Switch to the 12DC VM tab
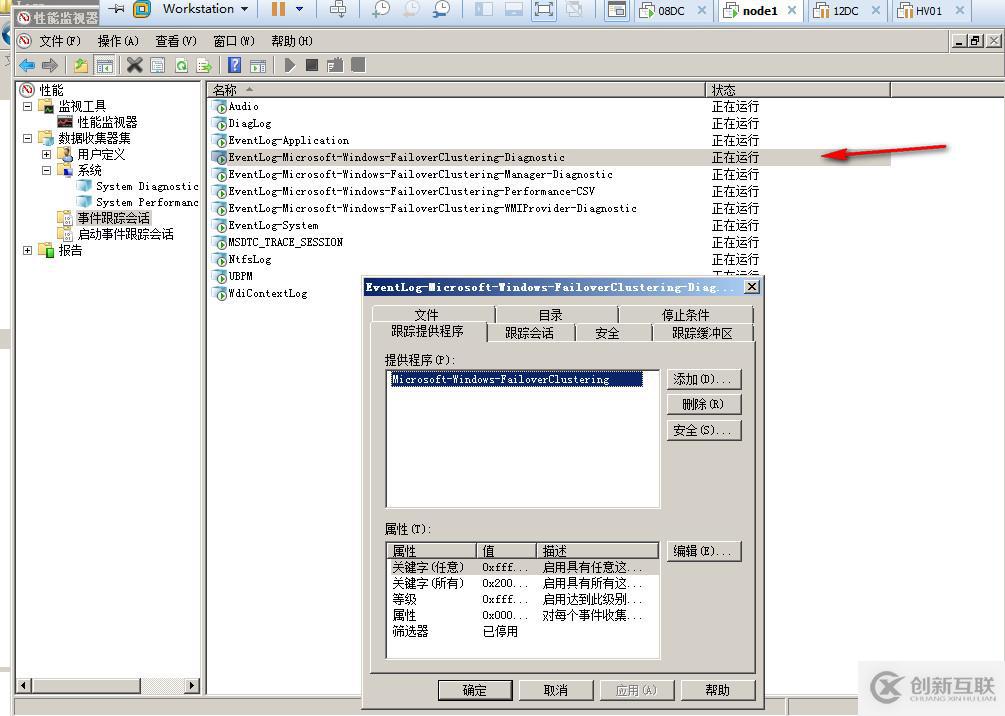The height and width of the screenshot is (716, 1005). point(845,10)
